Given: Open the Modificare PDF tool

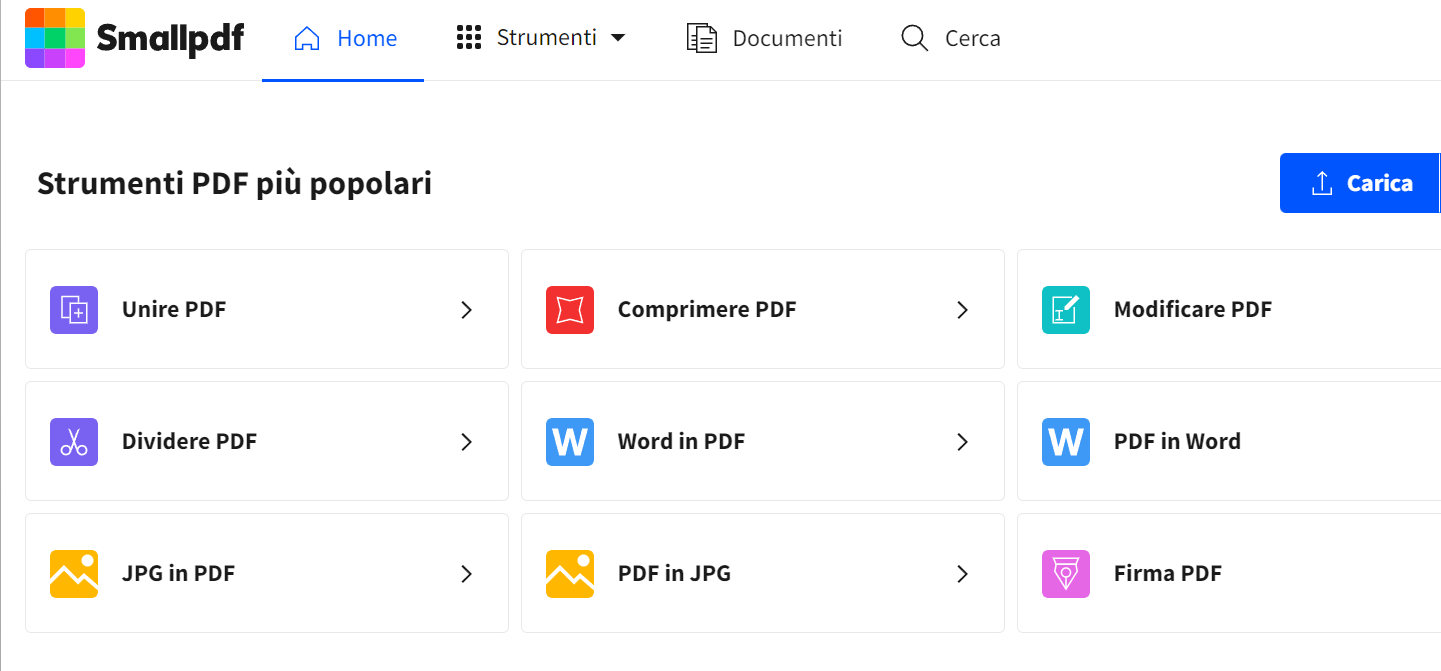Looking at the screenshot, I should (1229, 309).
